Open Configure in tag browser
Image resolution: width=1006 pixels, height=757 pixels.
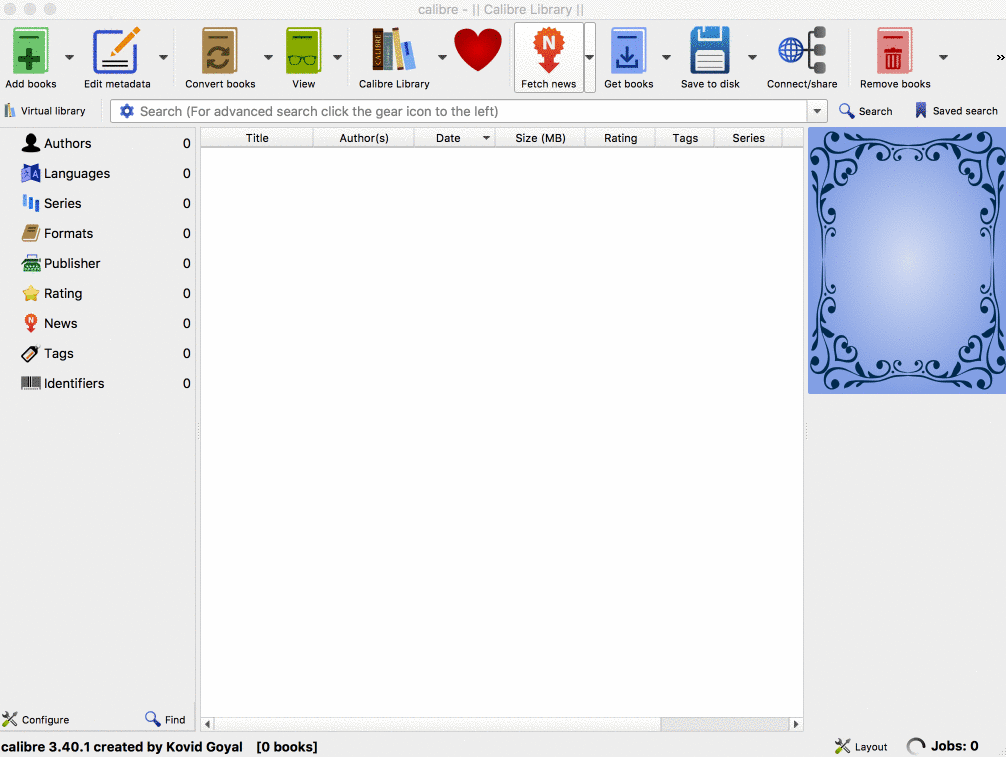tap(35, 719)
